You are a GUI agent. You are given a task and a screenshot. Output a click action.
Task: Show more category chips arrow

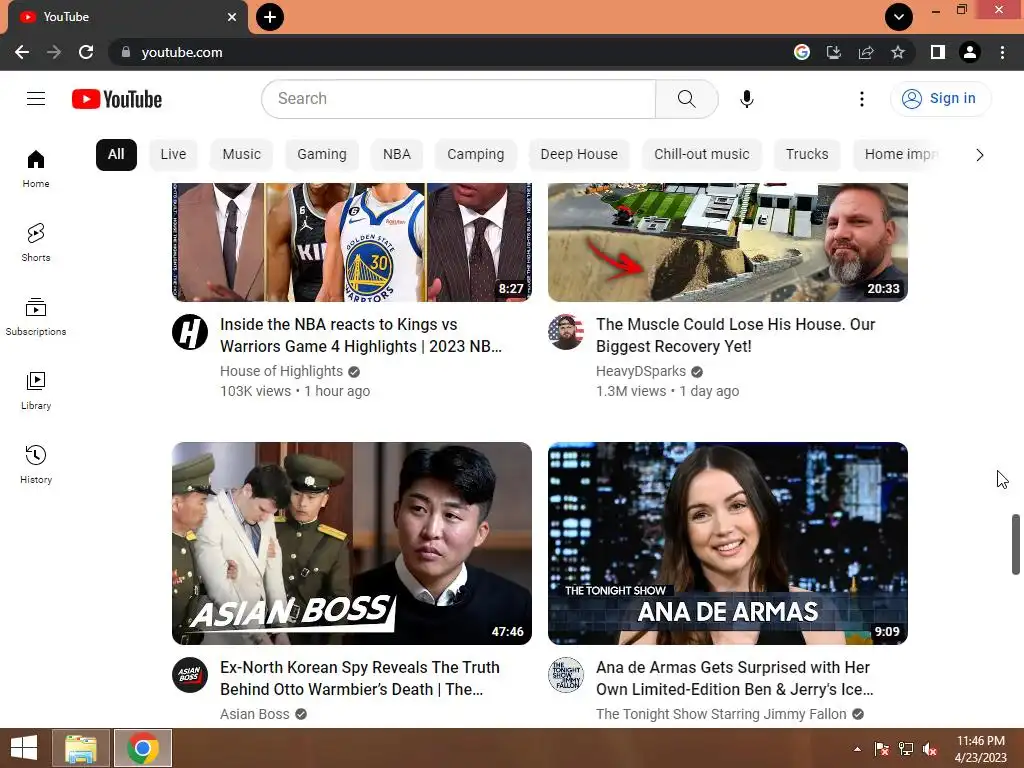tap(980, 155)
